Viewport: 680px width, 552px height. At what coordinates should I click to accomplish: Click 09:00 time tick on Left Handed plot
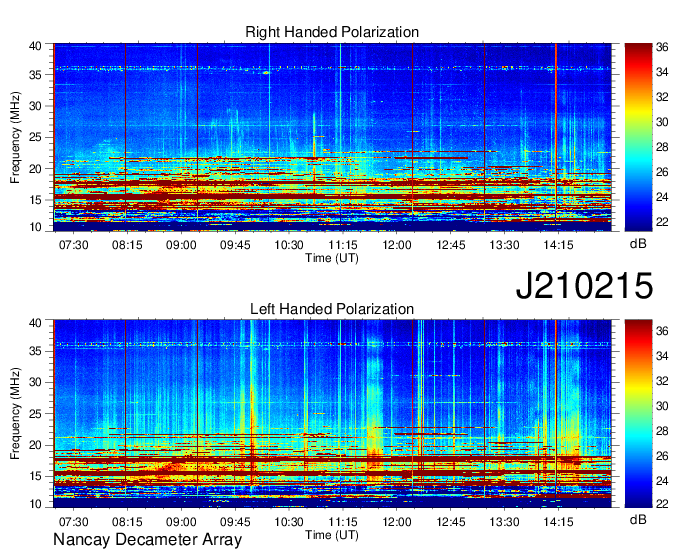click(181, 522)
